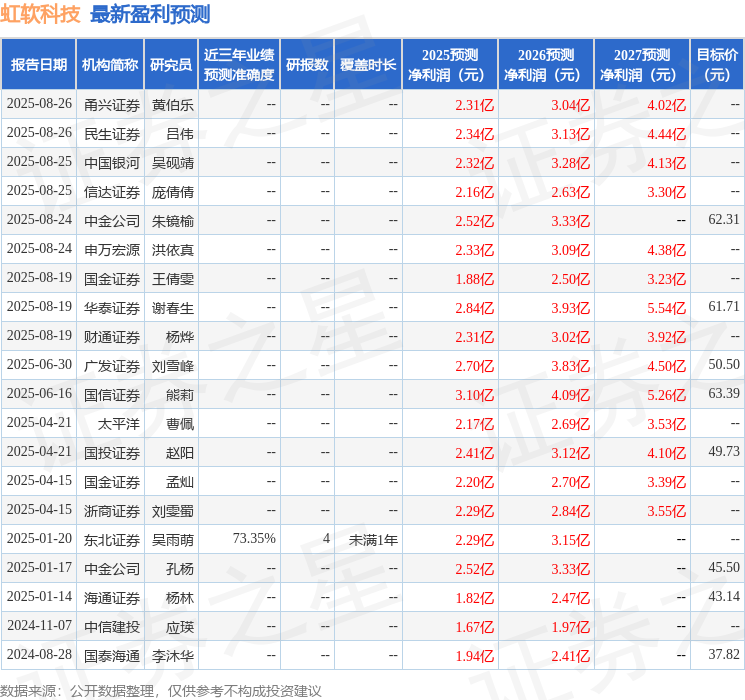This screenshot has height=700, width=745.
Task: Click the 1.67亿 profit forecast
Action: coord(475,627)
